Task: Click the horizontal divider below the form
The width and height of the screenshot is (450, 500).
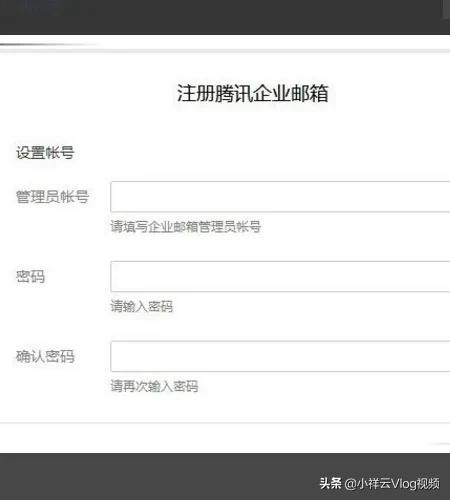Action: click(x=225, y=423)
